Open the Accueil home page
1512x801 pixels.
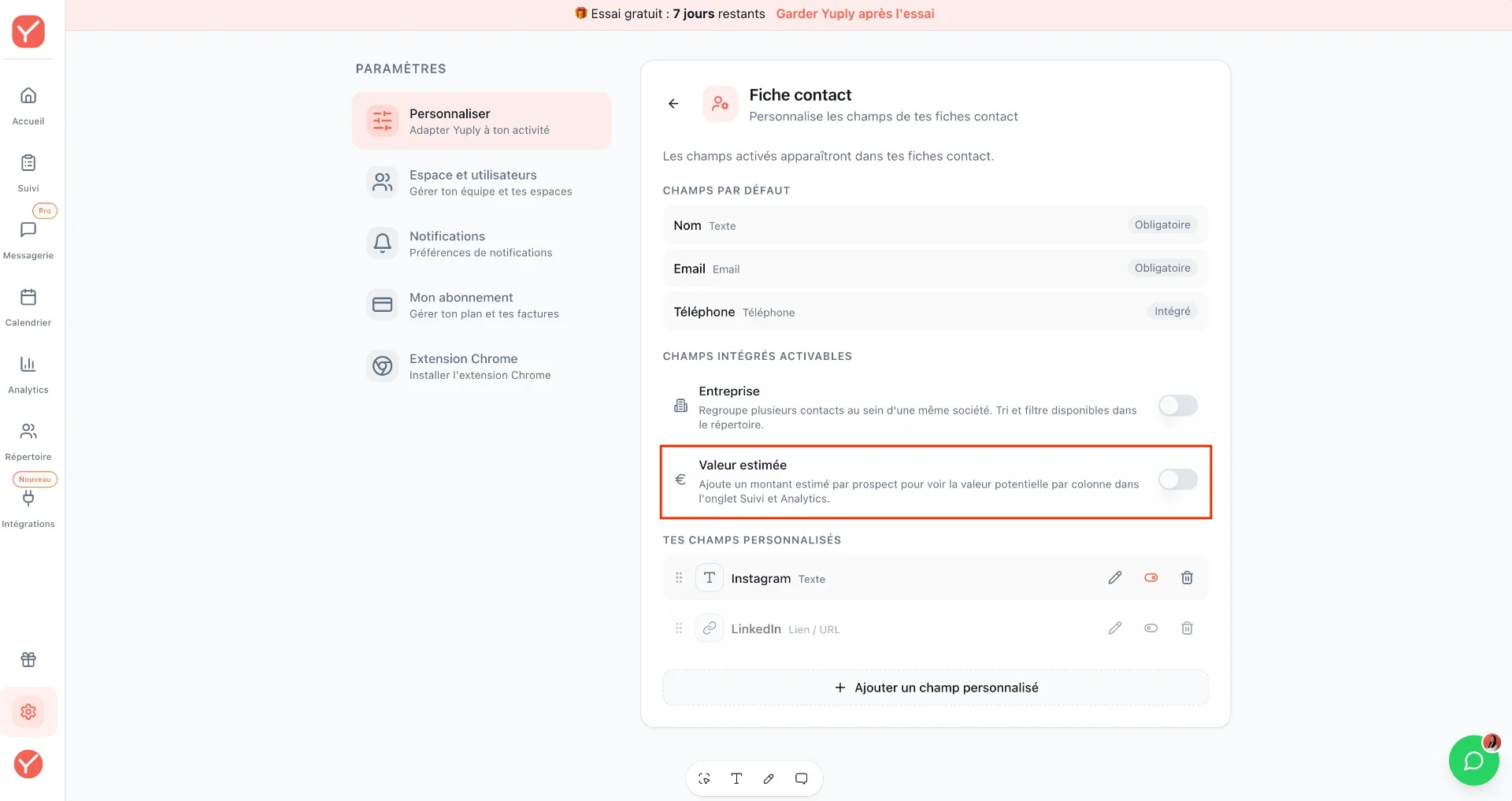[28, 106]
